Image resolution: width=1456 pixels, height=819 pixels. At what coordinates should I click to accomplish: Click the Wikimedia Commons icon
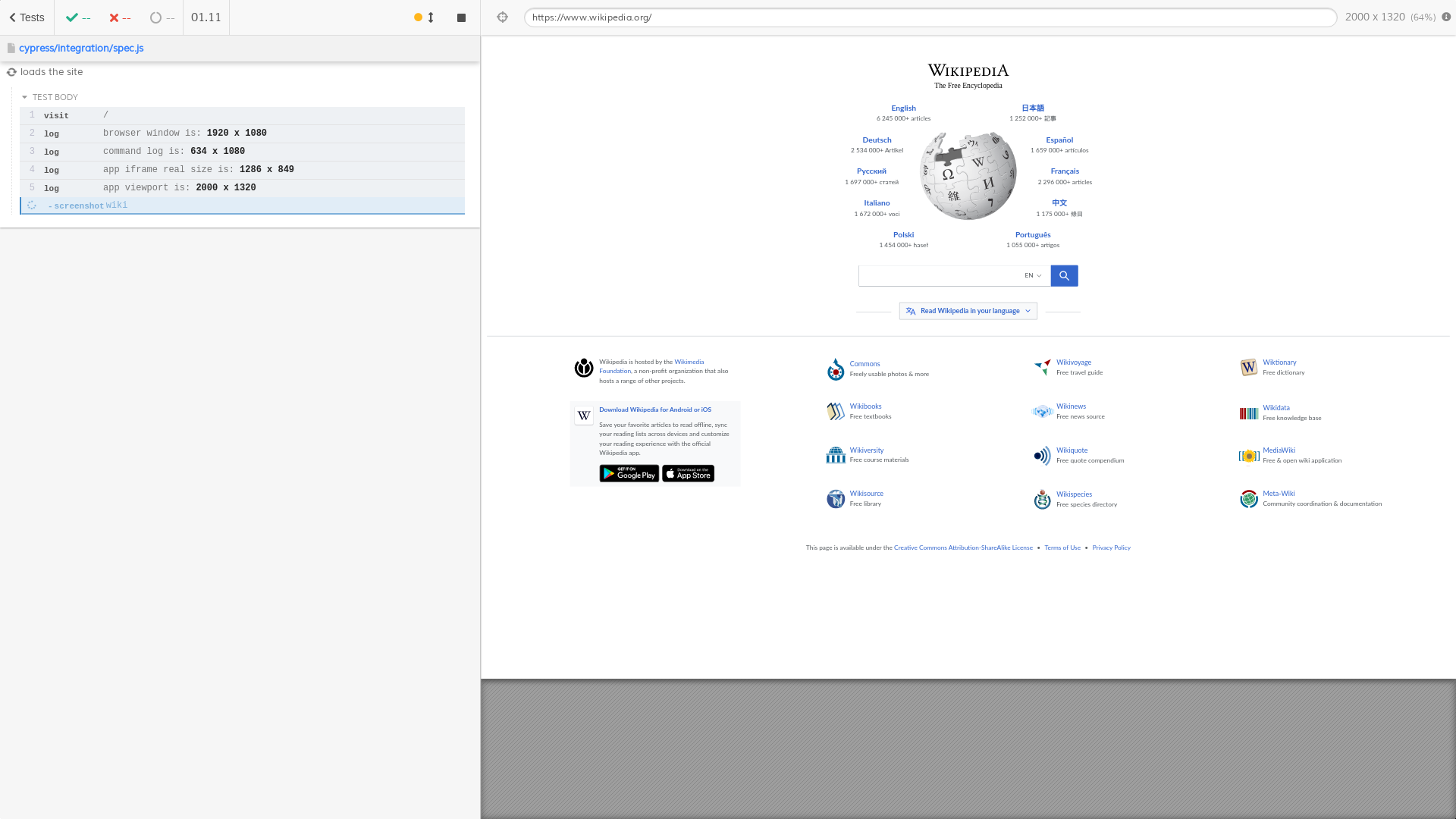click(x=836, y=369)
